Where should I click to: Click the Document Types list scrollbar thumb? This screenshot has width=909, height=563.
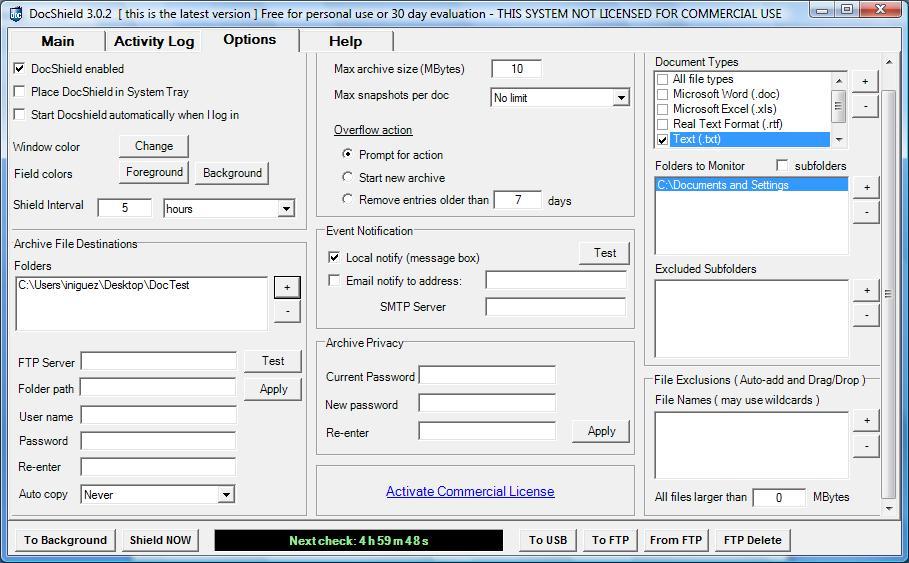tap(838, 106)
